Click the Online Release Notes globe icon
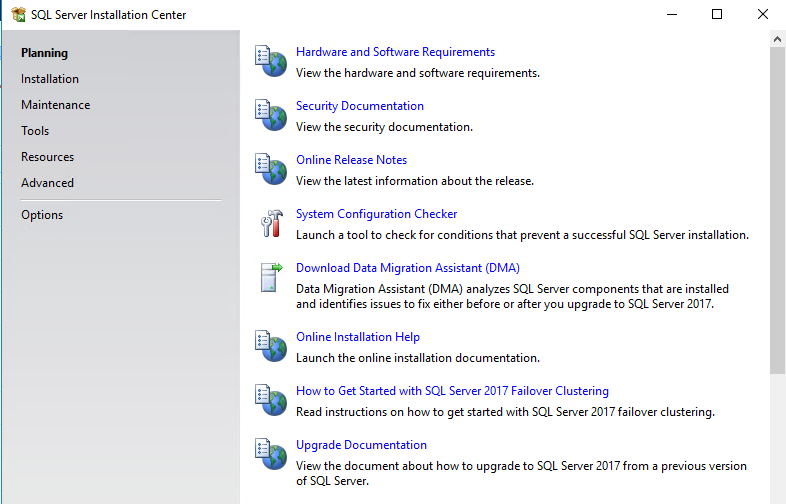 271,169
